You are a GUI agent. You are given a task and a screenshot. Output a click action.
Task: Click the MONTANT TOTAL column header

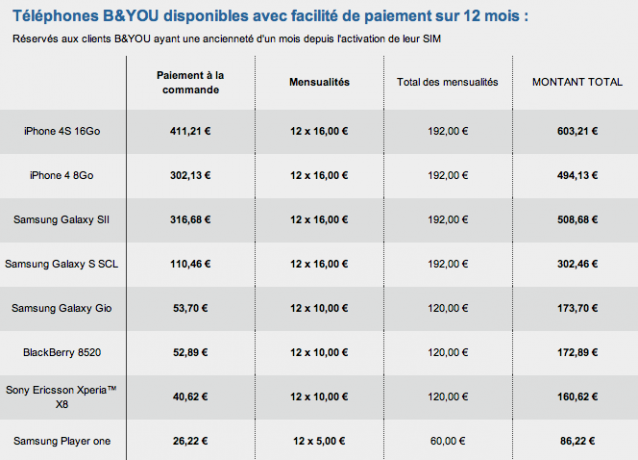[x=577, y=82]
